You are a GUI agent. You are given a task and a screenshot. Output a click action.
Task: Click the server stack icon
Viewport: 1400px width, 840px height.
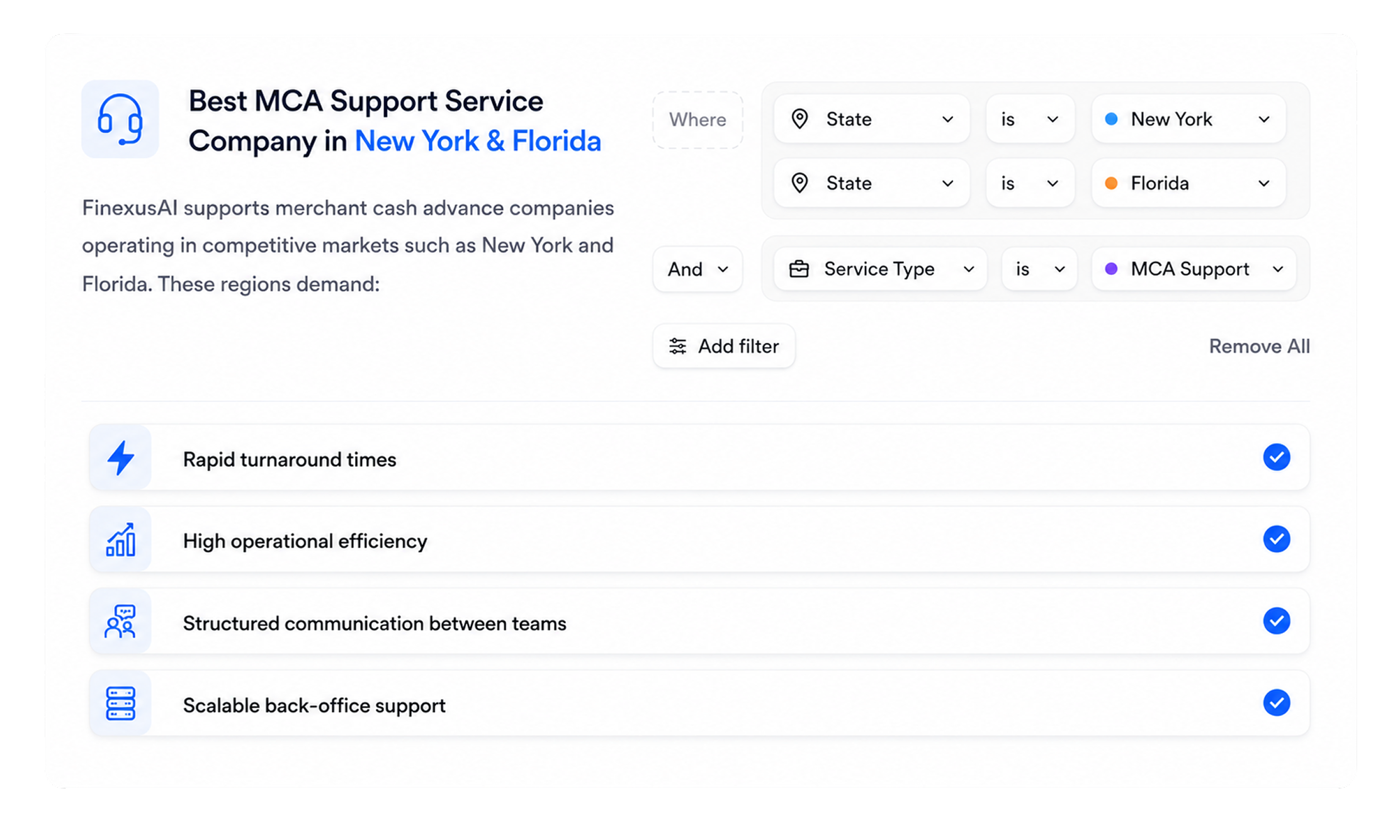pos(120,703)
